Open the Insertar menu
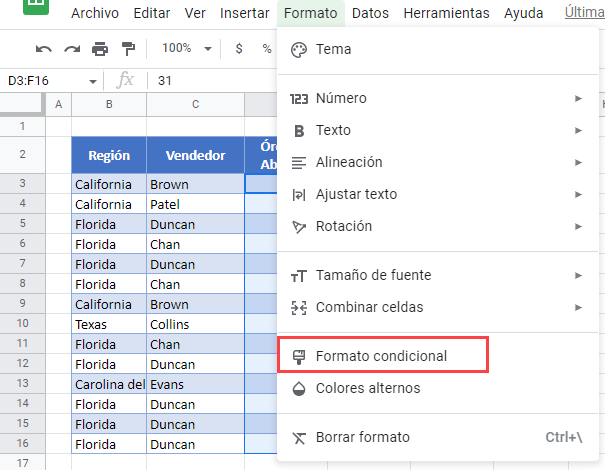 pyautogui.click(x=245, y=13)
